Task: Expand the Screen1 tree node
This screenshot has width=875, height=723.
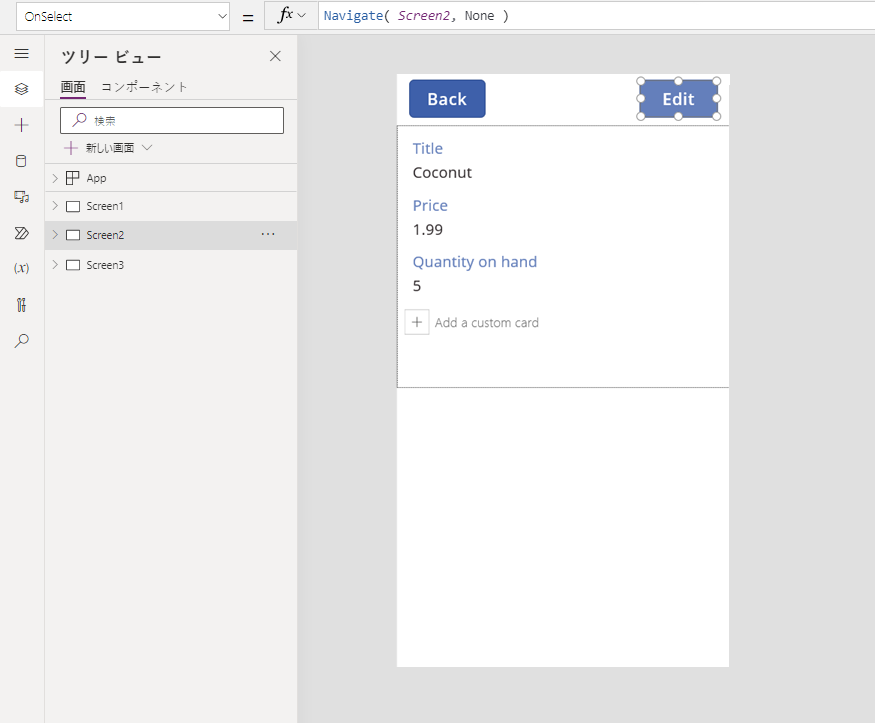Action: 55,206
